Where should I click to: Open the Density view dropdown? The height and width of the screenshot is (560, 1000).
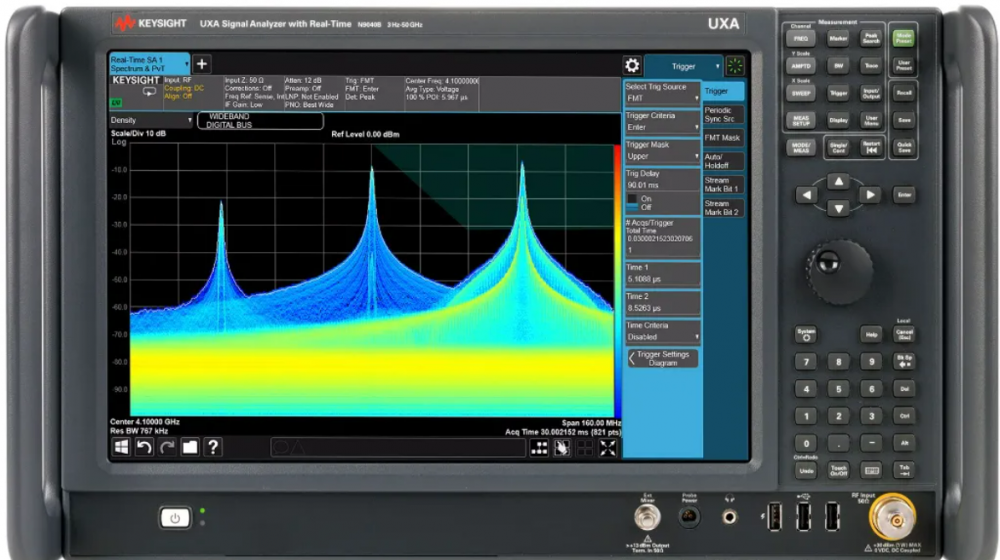[x=151, y=120]
